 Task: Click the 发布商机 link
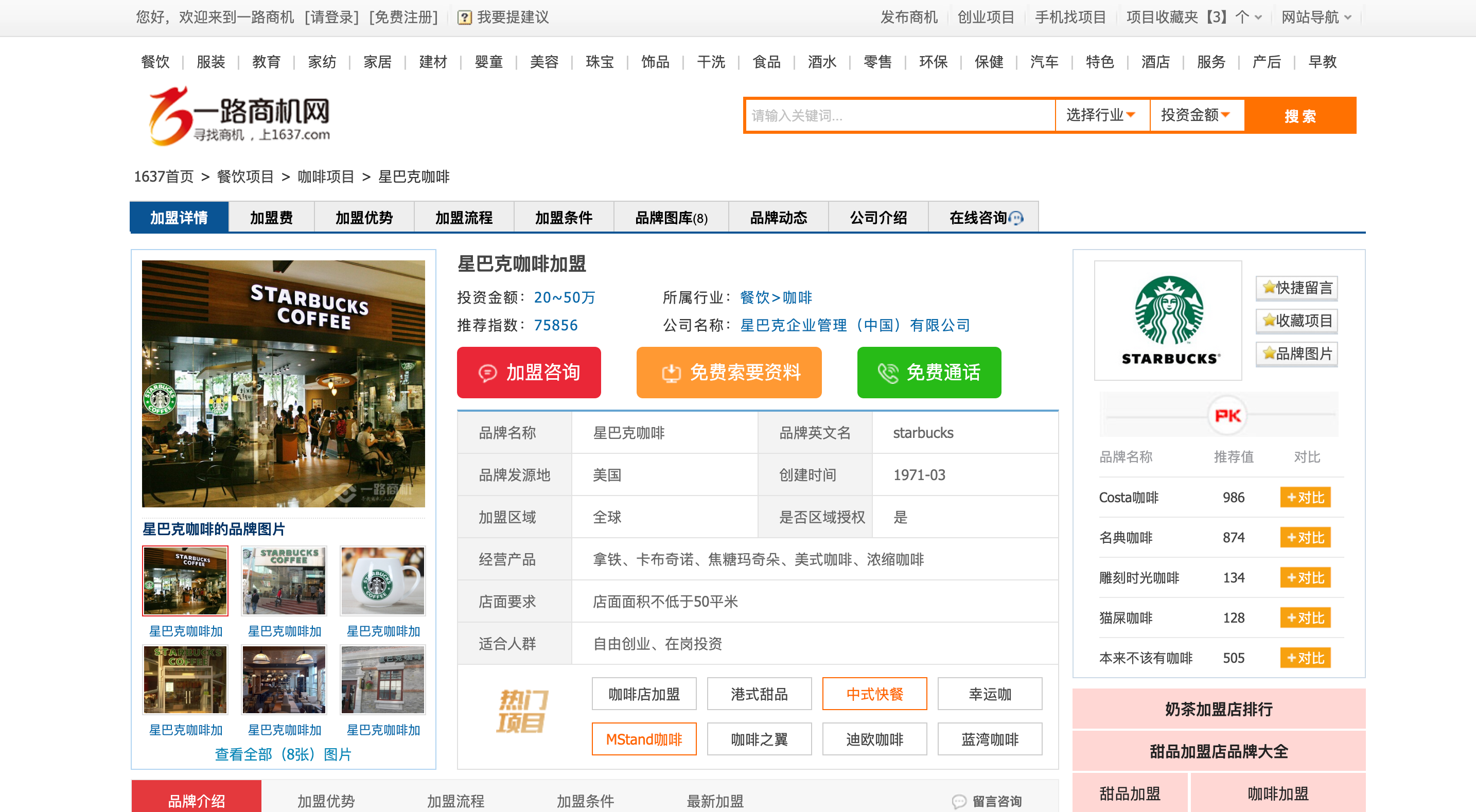point(909,18)
